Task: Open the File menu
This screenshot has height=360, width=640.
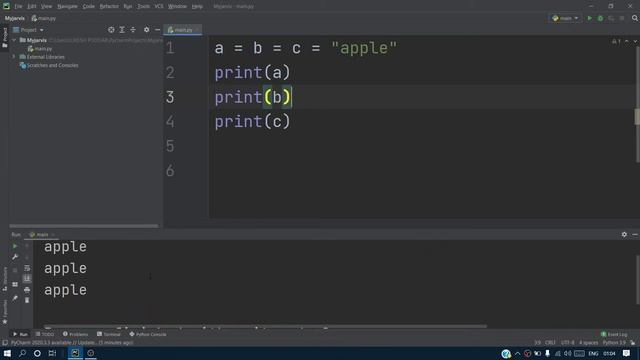Action: click(18, 7)
